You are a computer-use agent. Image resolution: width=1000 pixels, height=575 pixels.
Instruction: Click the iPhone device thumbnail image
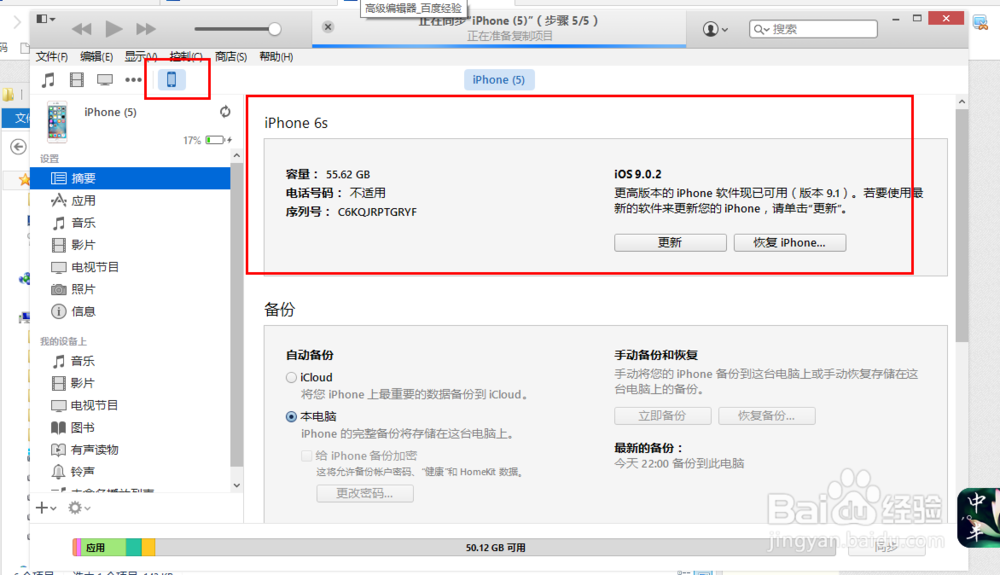click(x=57, y=122)
